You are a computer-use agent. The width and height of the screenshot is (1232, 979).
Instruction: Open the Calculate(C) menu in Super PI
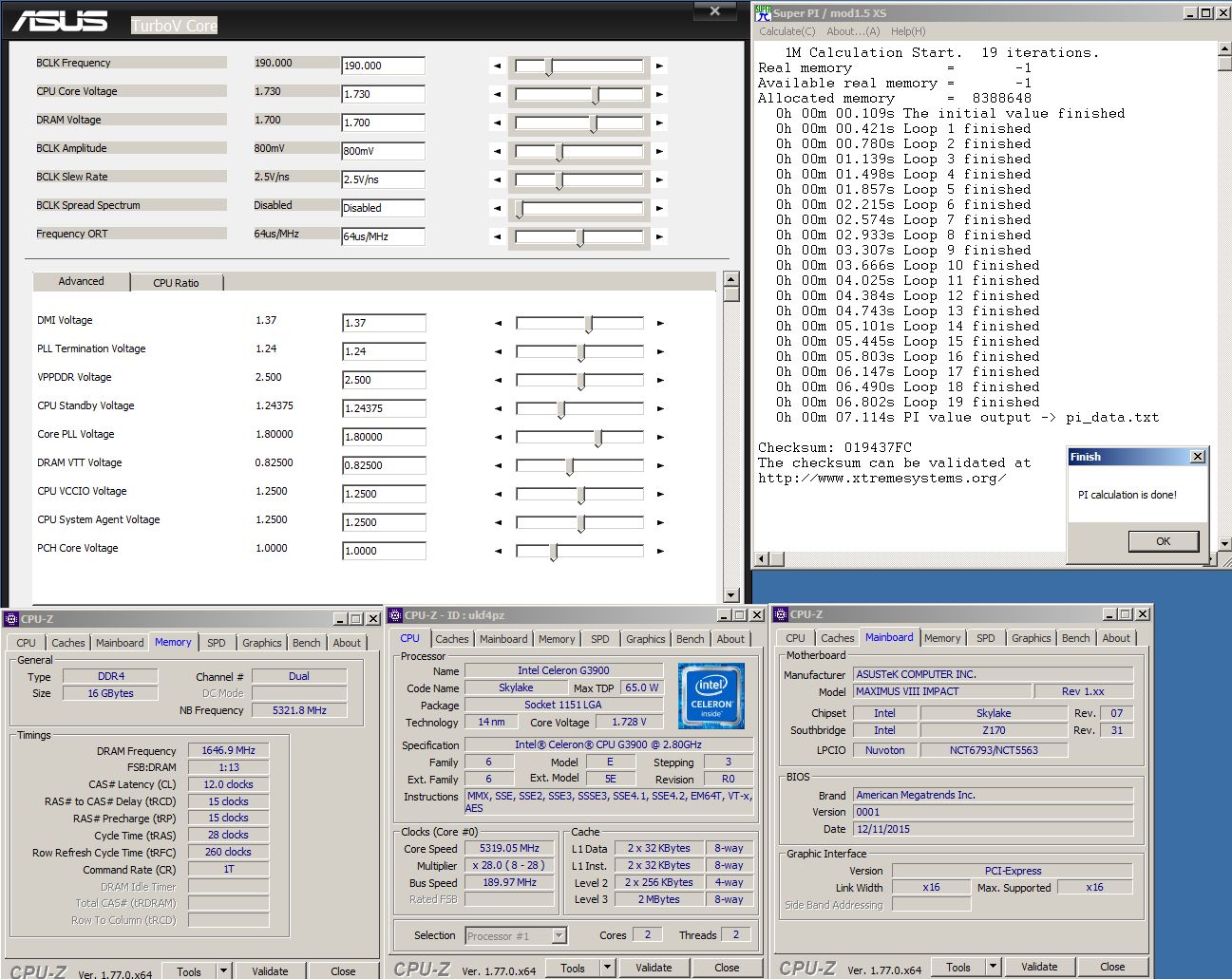coord(787,31)
